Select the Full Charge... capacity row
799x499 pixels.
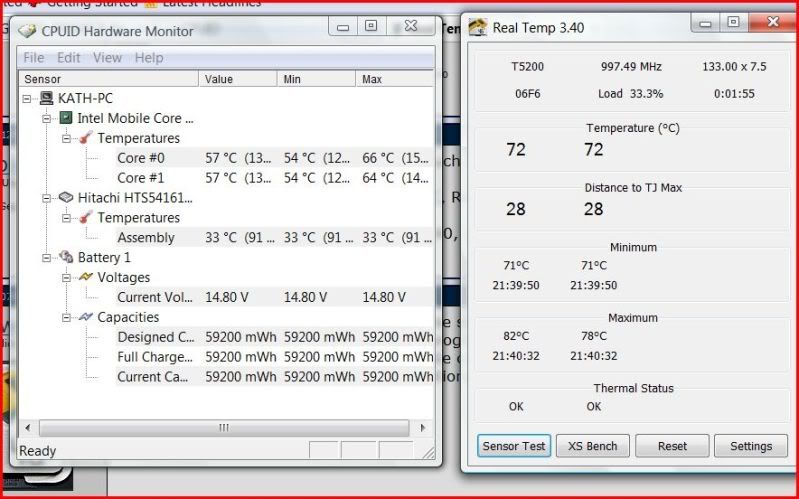click(x=274, y=356)
